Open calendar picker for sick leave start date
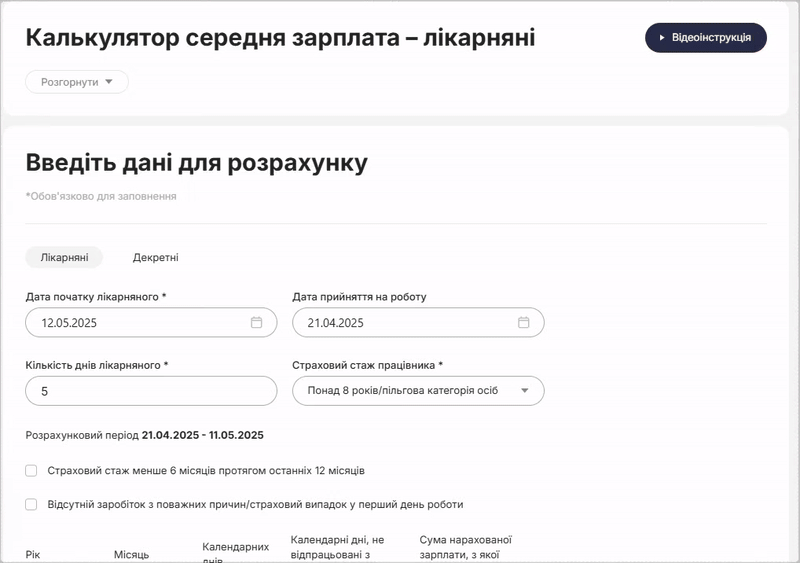The image size is (800, 563). [x=256, y=323]
